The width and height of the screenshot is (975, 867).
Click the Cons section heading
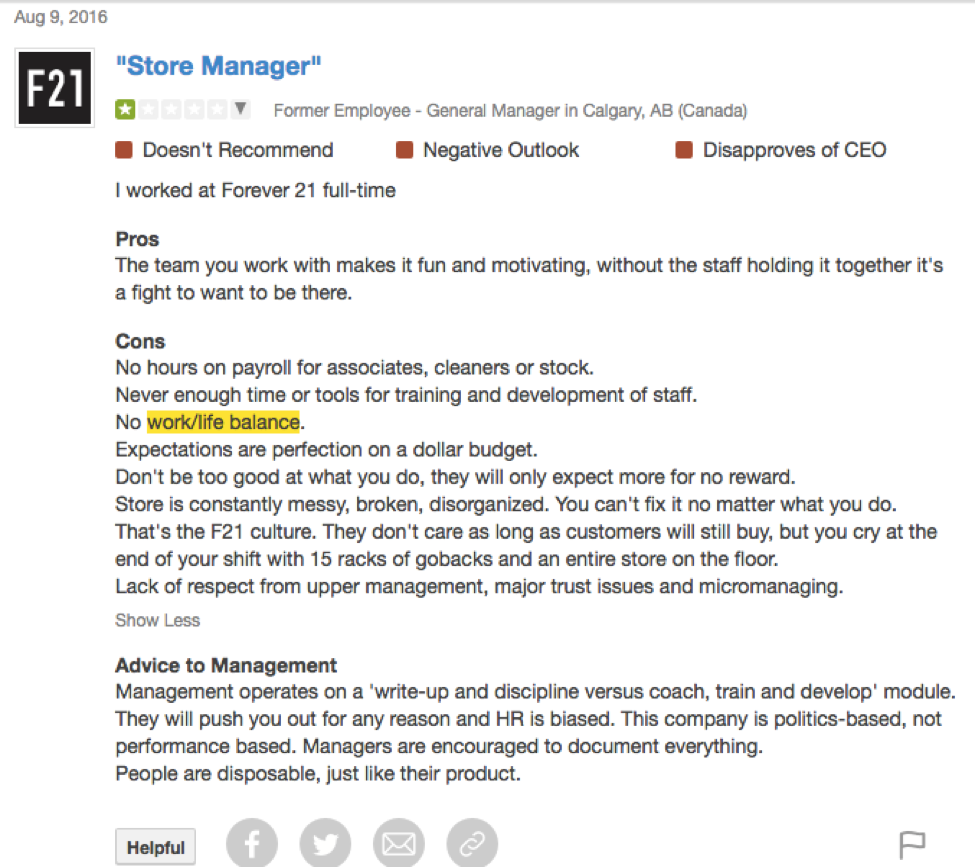coord(140,341)
